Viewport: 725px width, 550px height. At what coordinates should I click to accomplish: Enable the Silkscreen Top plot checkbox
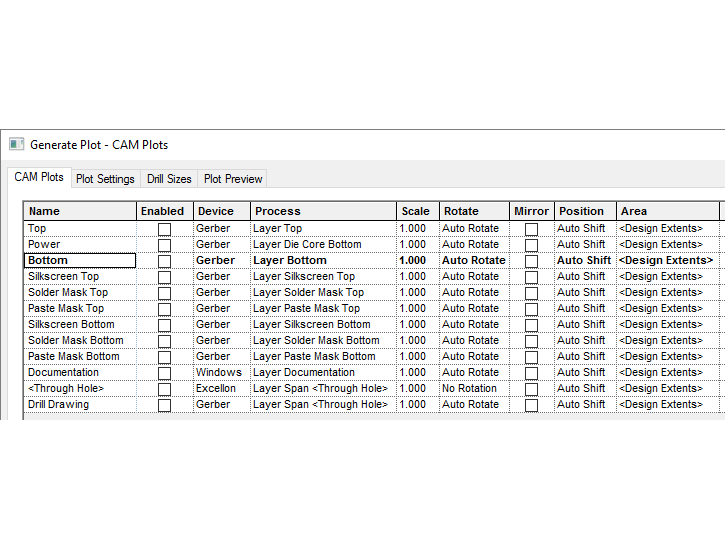point(164,277)
